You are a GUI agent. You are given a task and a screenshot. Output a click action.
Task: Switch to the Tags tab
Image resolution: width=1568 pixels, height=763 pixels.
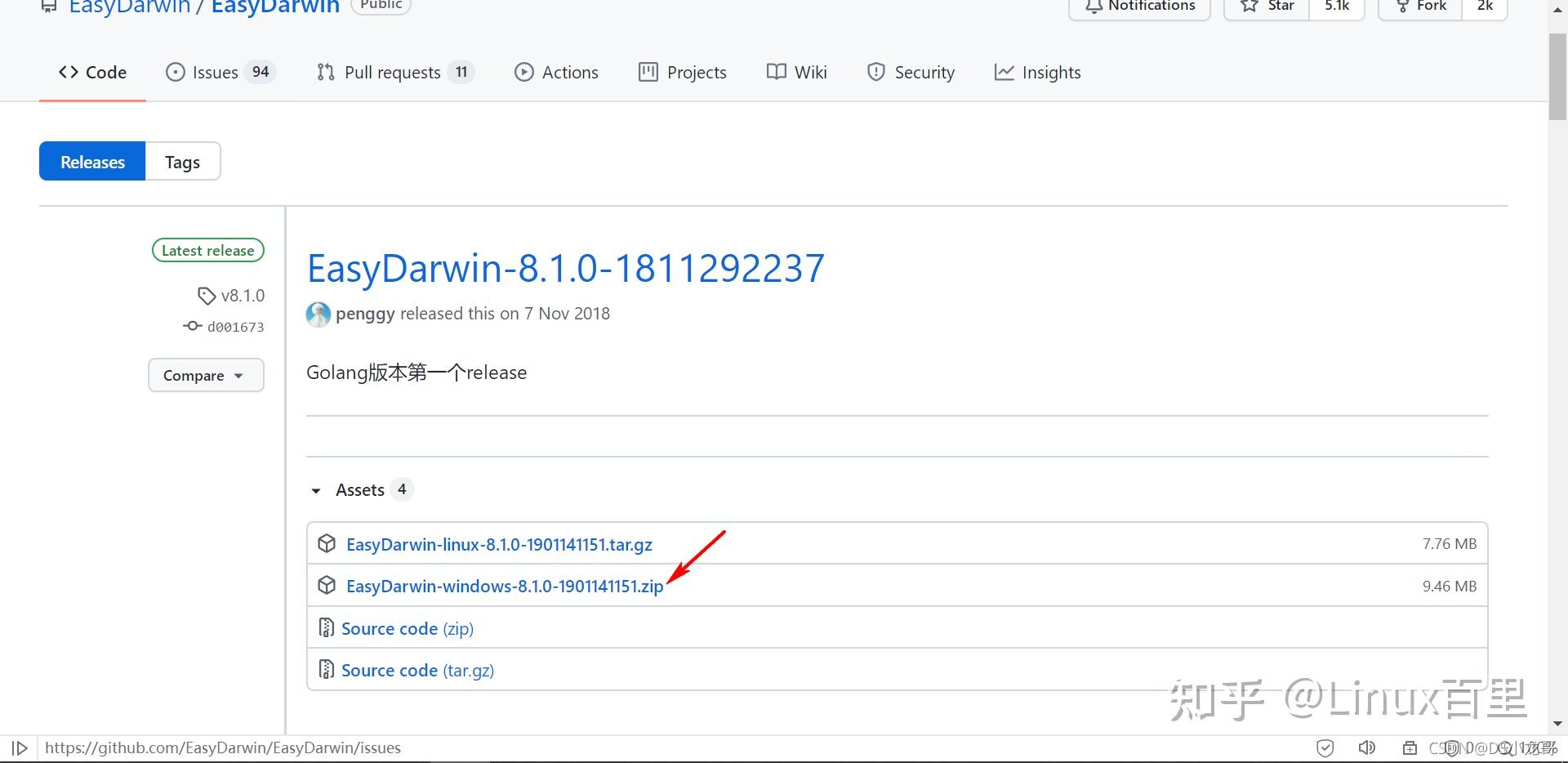[182, 161]
